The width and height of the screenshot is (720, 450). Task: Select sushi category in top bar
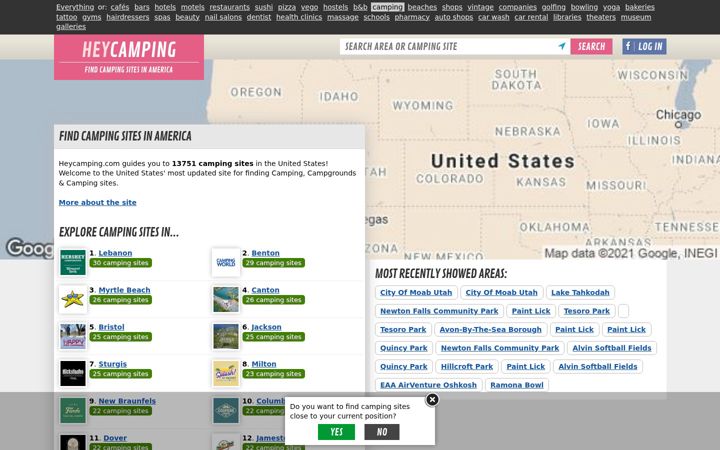[x=264, y=7]
